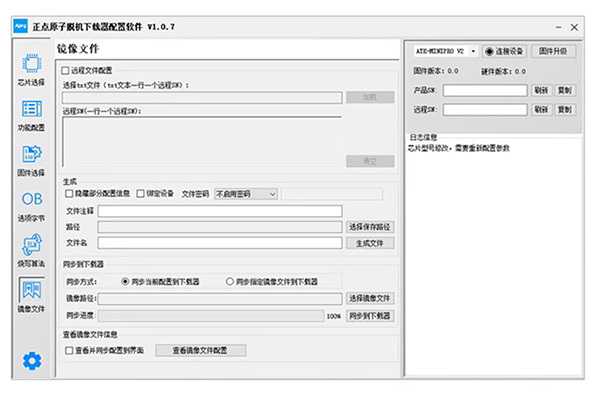
Task: Click the password field beside 不启用密码
Action: (x=332, y=194)
